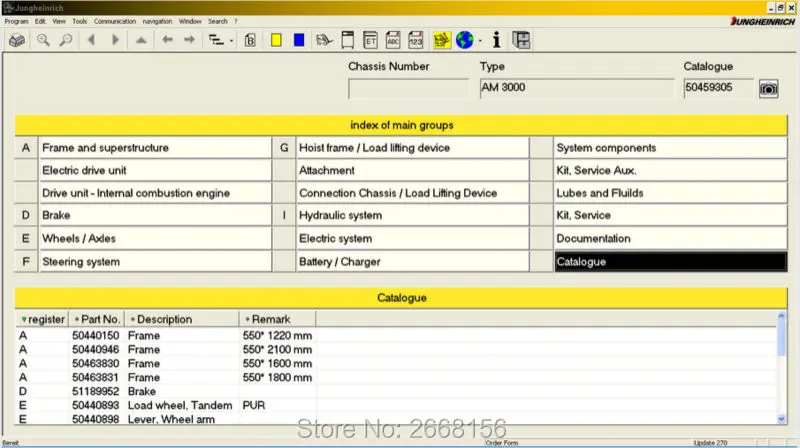Viewport: 800px width, 448px height.
Task: Open the System components group
Action: [x=670, y=148]
